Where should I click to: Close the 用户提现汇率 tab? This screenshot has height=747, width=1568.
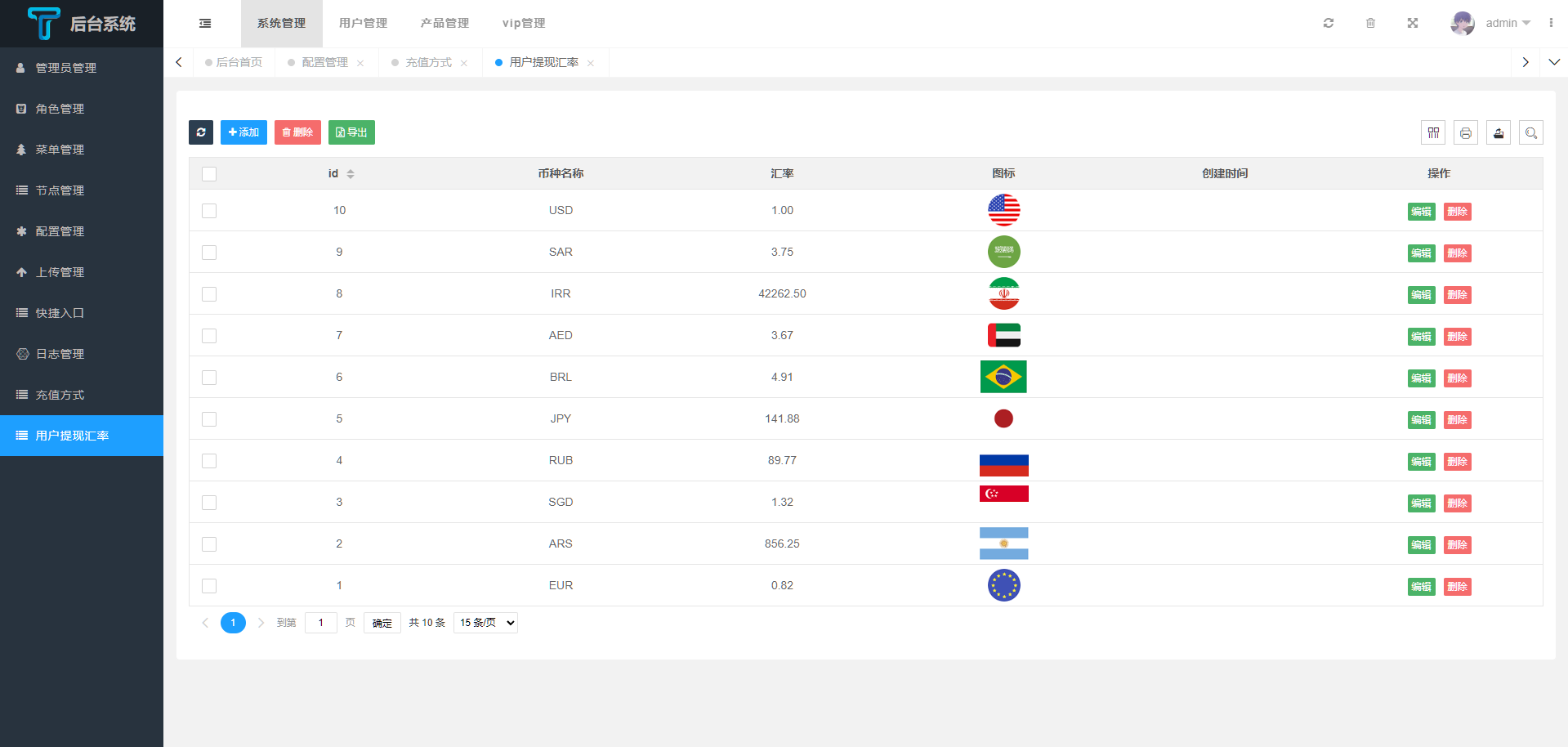click(x=591, y=63)
